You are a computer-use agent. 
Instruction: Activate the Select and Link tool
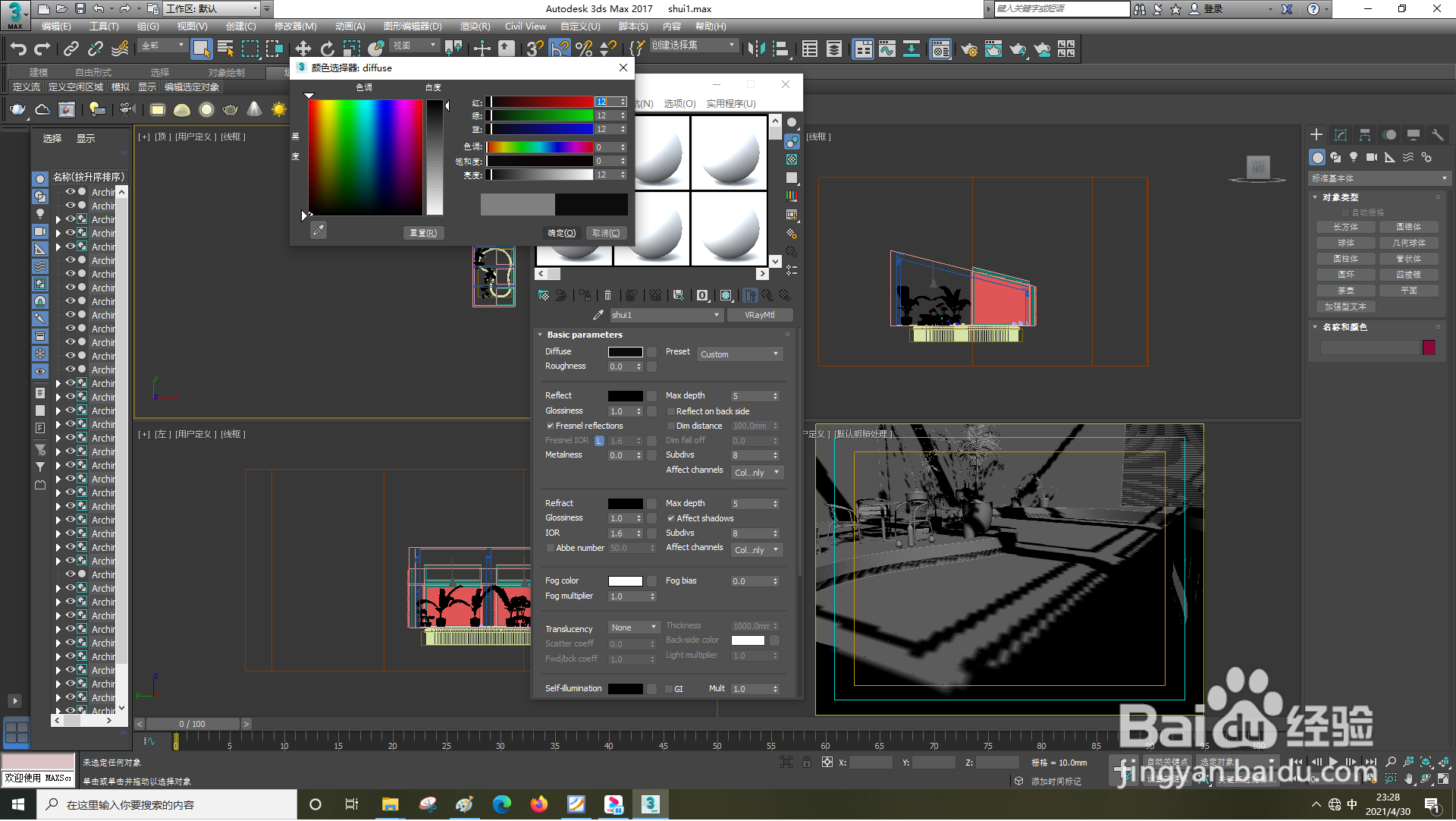coord(71,49)
